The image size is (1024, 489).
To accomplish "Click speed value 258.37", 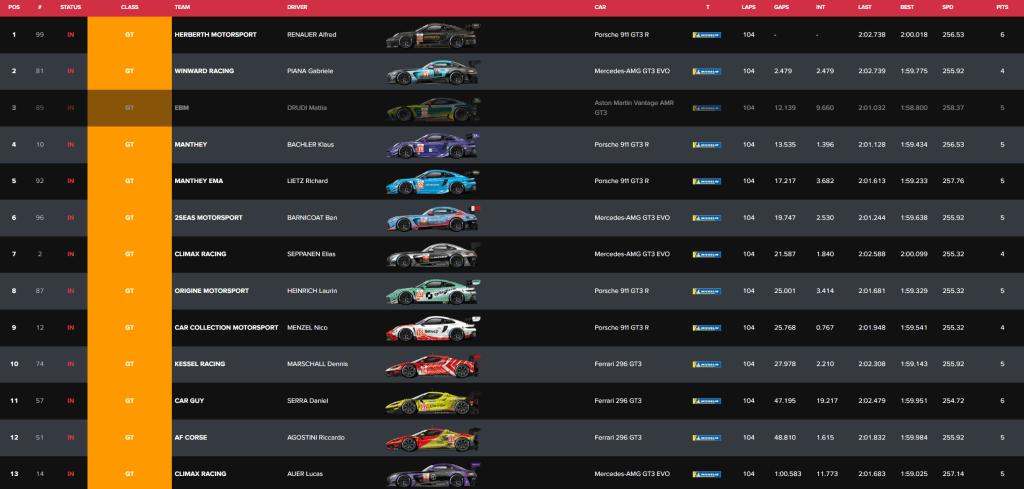I will point(953,108).
